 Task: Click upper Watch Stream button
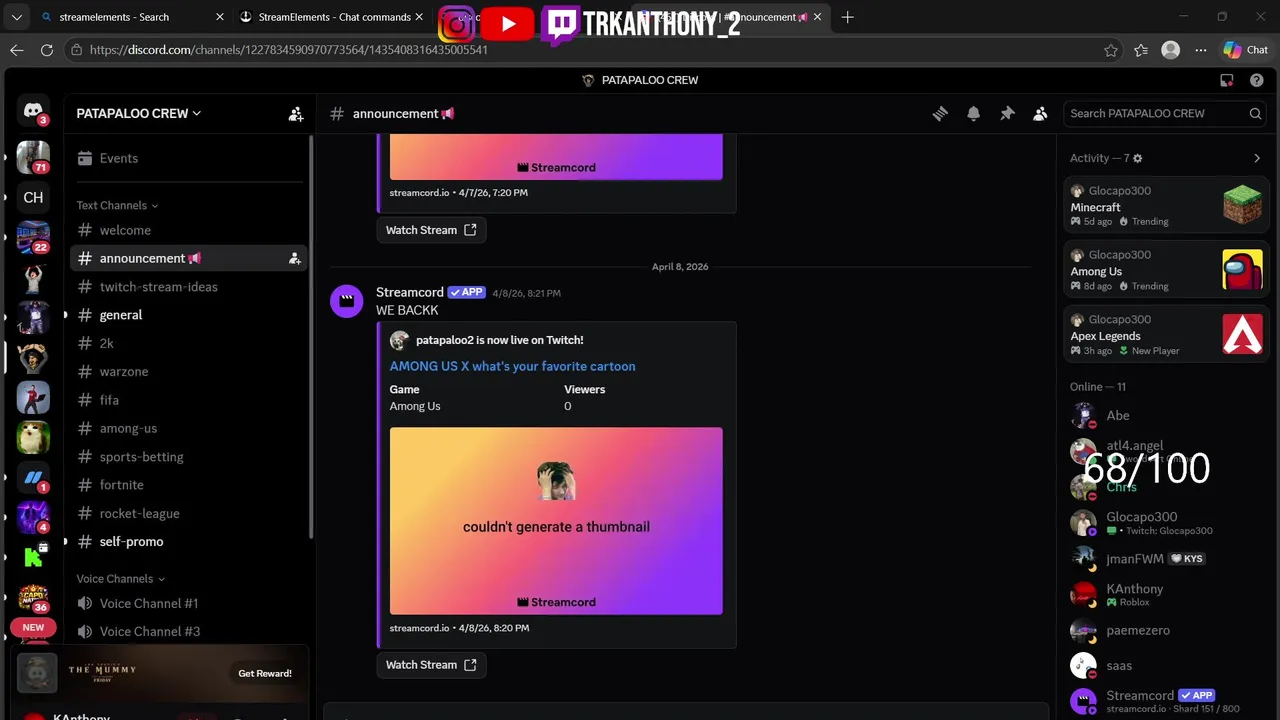click(431, 230)
